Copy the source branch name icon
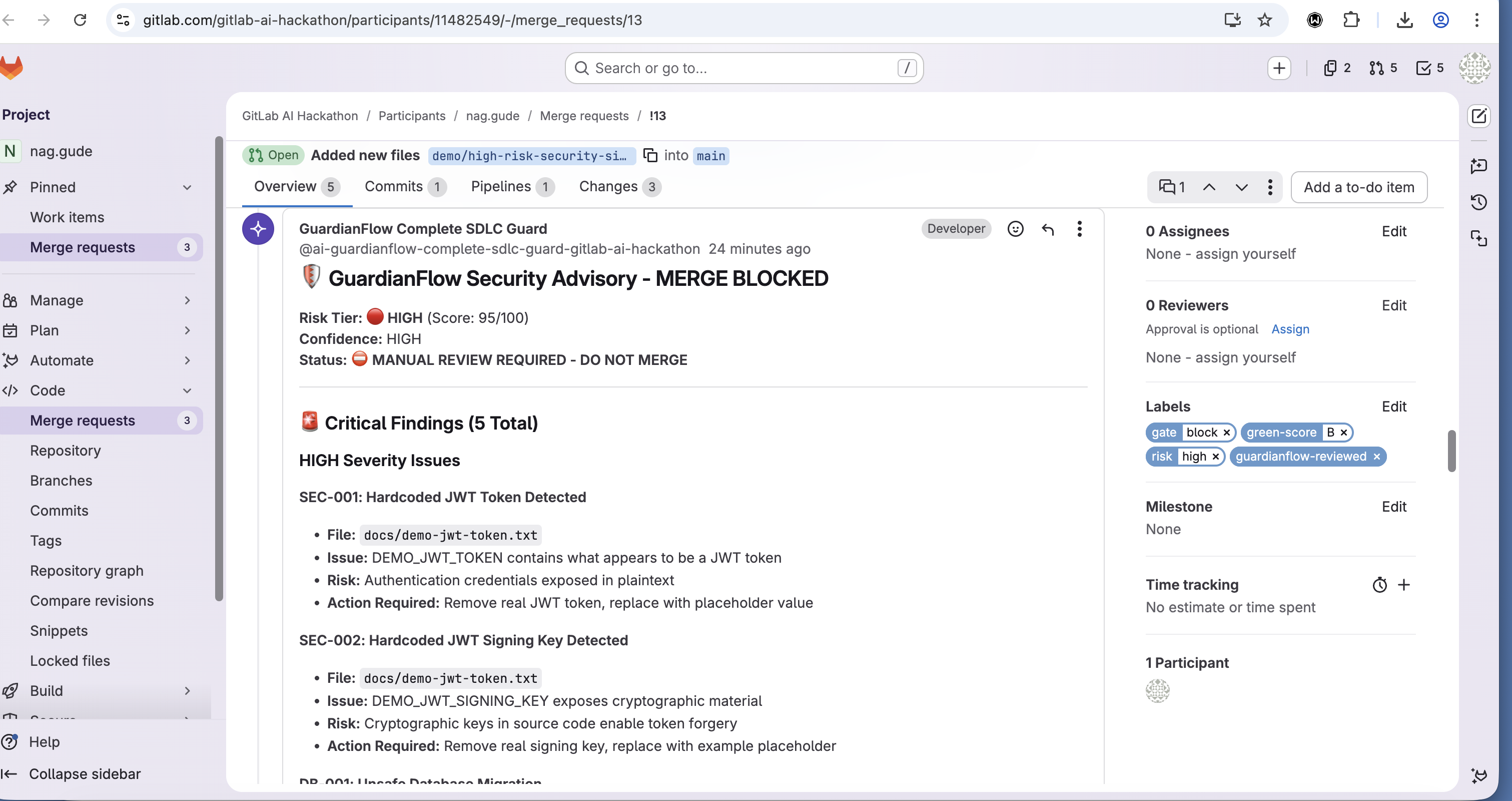This screenshot has width=1512, height=801. (650, 155)
